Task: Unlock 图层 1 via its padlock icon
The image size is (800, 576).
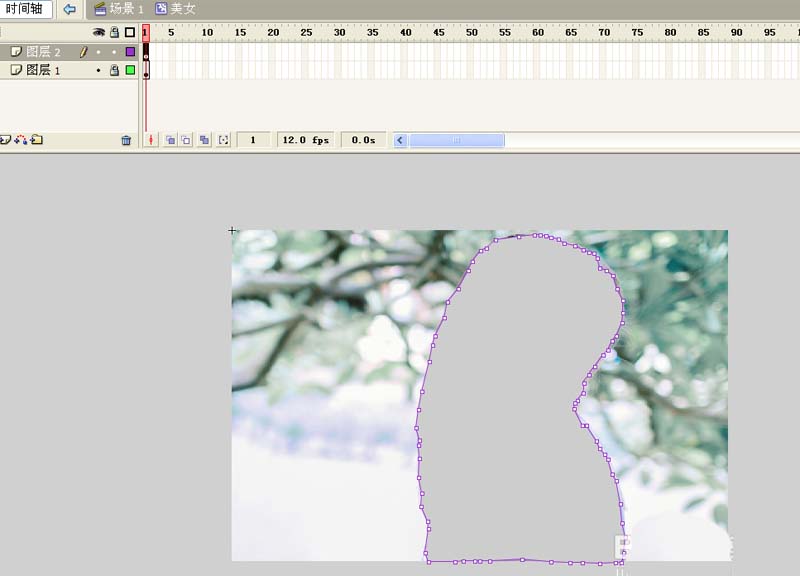Action: pos(115,70)
